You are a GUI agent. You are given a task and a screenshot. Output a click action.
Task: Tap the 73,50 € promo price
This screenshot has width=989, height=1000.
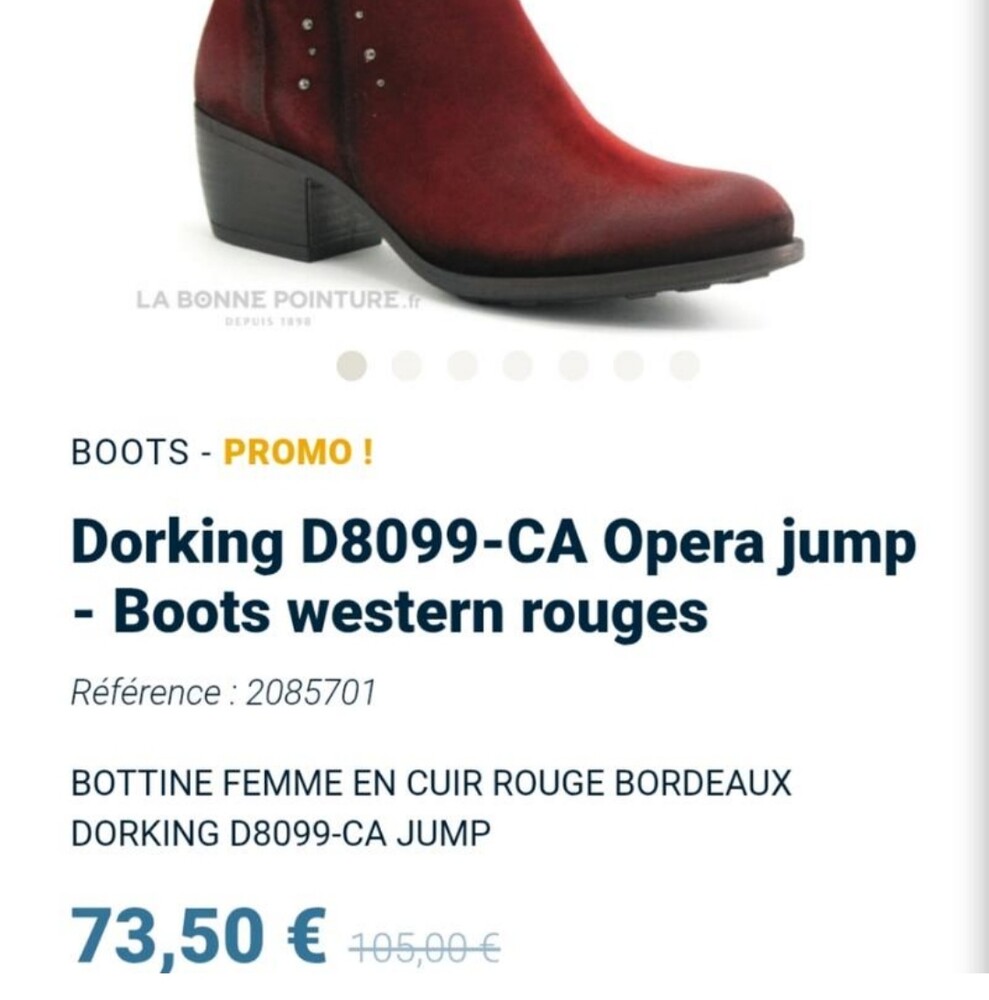(x=199, y=936)
